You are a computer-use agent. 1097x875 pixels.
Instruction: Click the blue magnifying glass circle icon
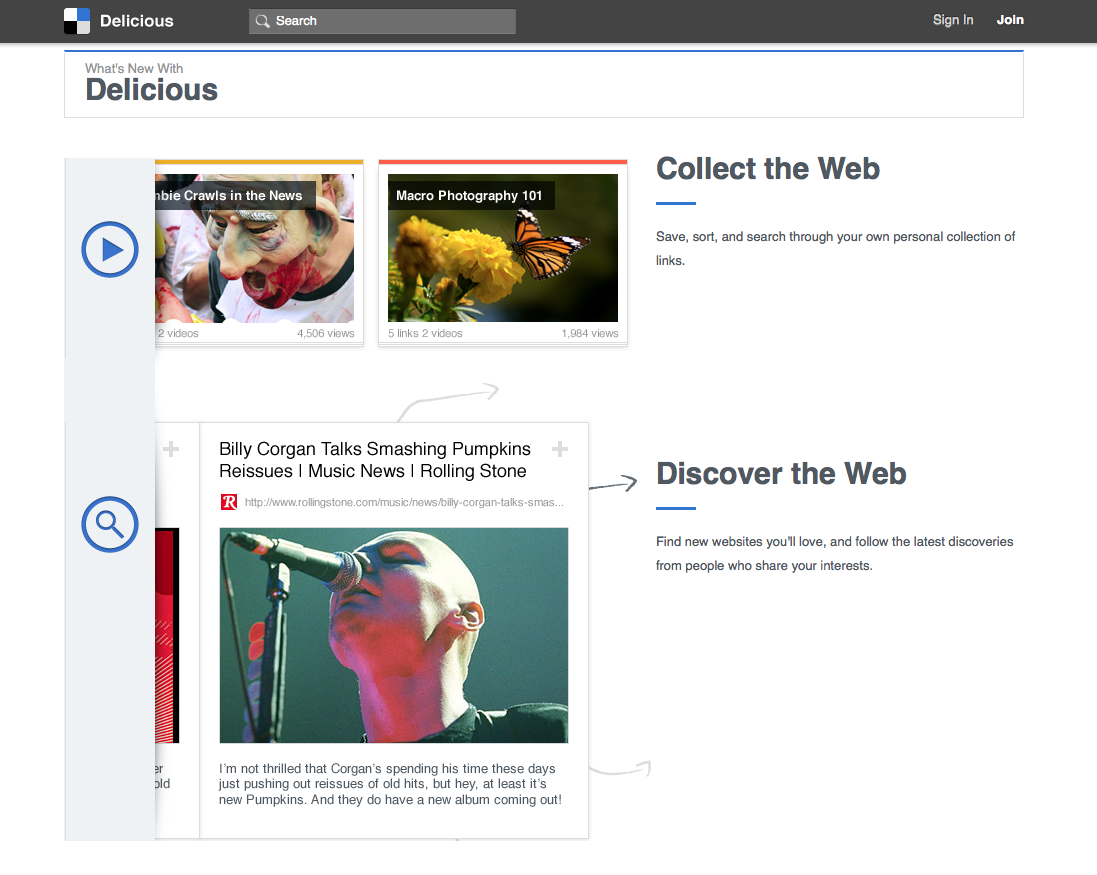pos(110,525)
